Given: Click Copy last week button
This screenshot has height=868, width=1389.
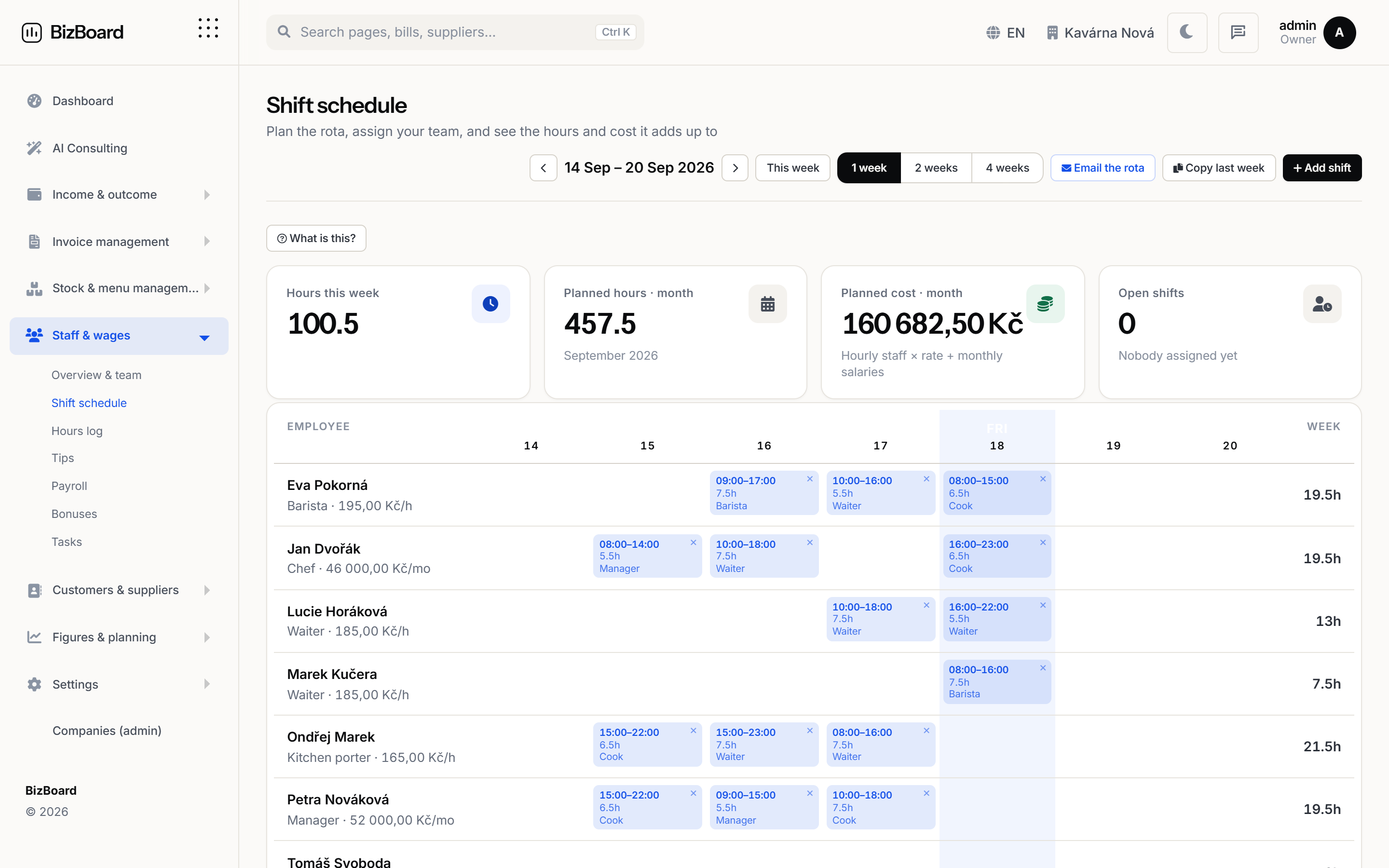Looking at the screenshot, I should (x=1219, y=168).
